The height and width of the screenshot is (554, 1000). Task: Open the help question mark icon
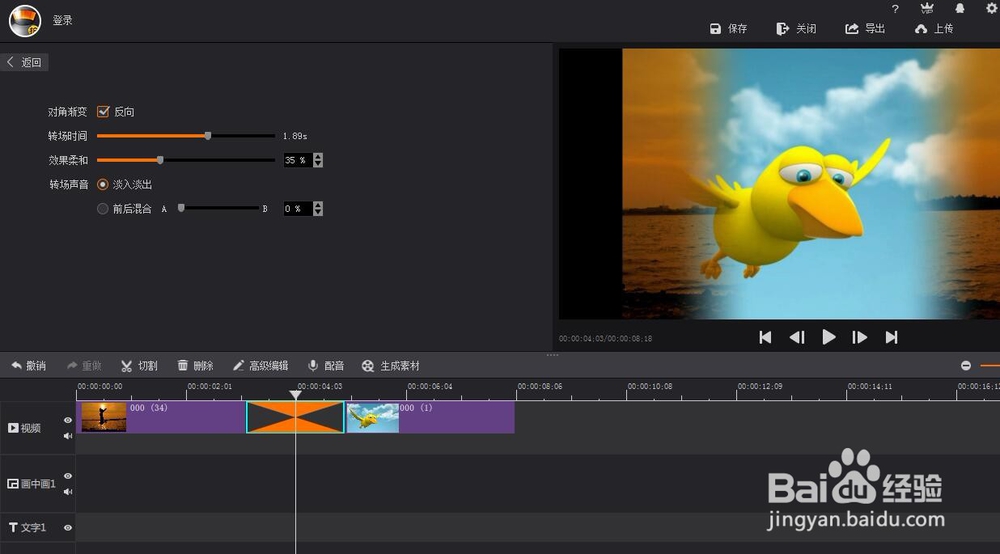coord(895,9)
